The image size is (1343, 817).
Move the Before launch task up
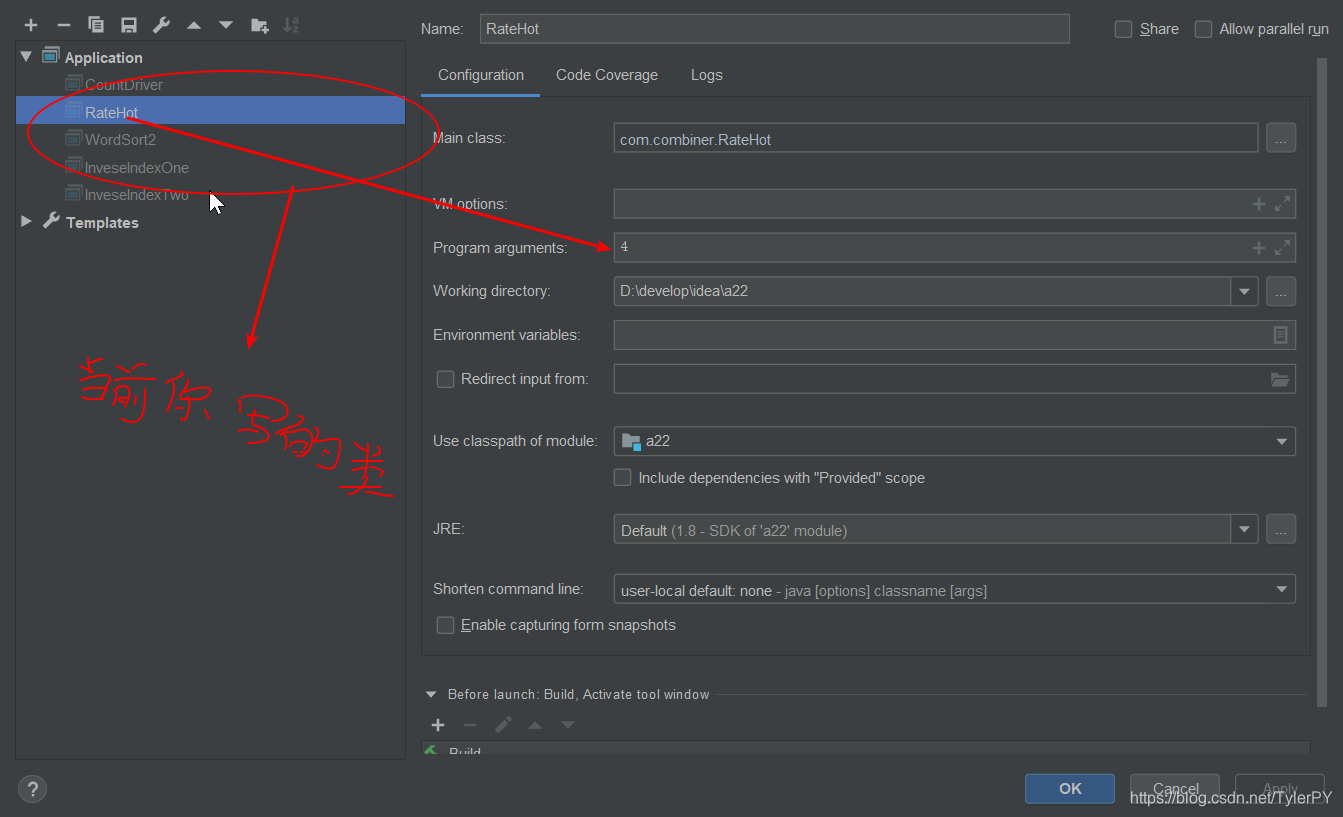(535, 725)
